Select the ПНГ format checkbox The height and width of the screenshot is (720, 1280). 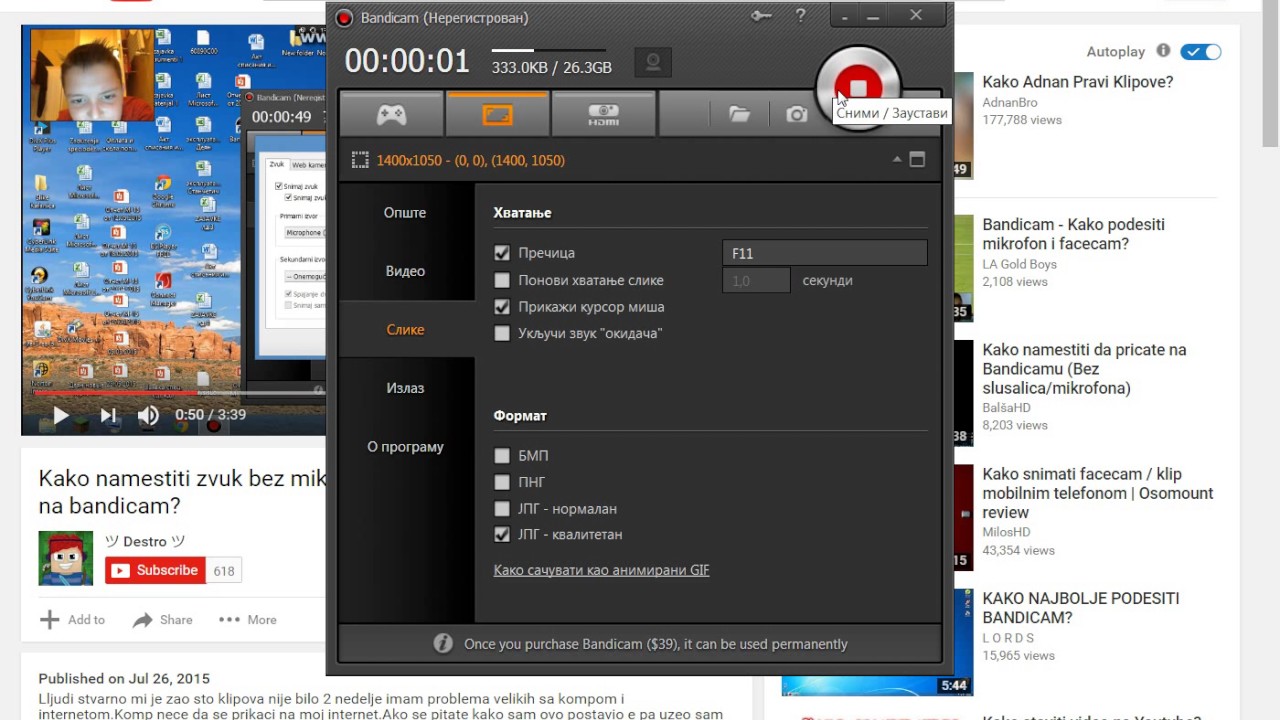[502, 482]
